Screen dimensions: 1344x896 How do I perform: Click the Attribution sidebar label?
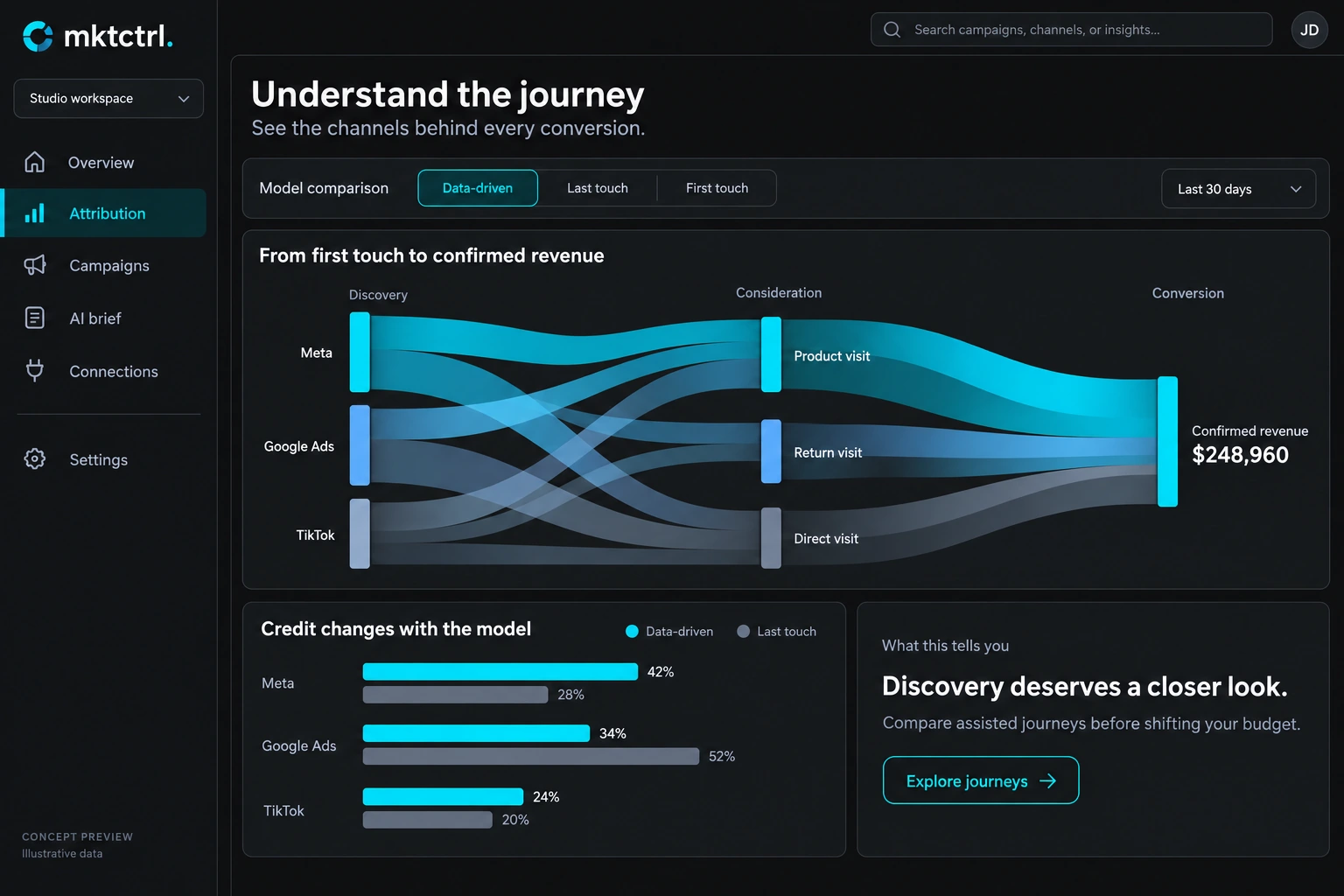[108, 213]
